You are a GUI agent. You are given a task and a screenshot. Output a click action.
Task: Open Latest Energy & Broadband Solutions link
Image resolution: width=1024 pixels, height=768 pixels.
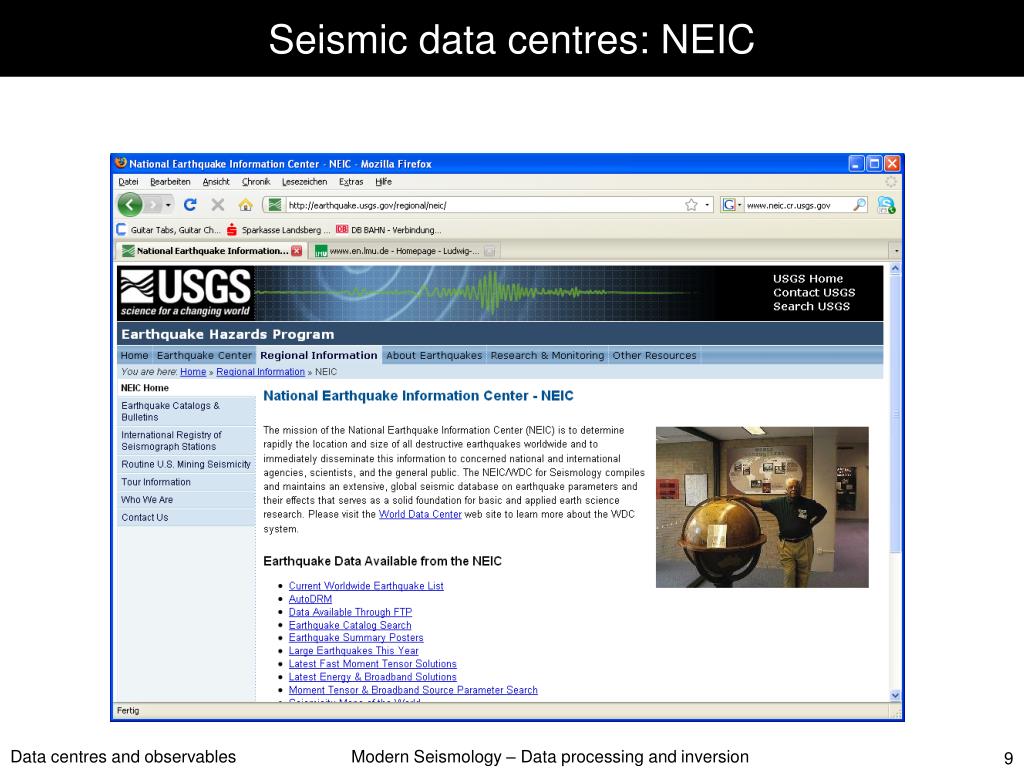click(x=373, y=677)
